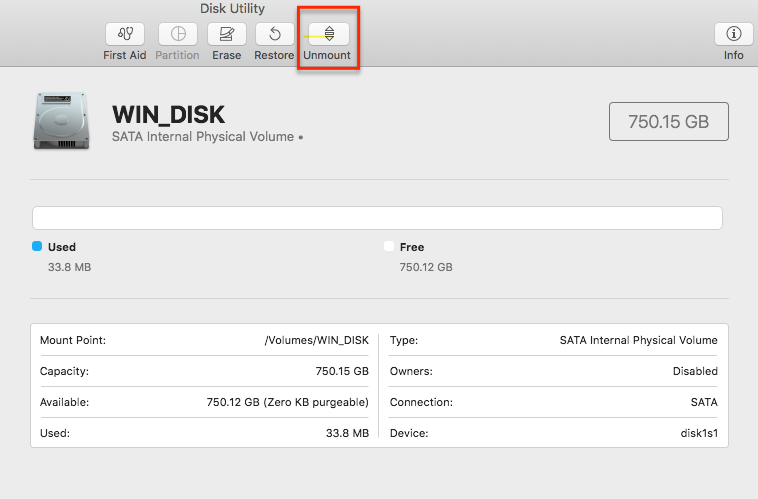Click the Unmount label in the toolbar
Viewport: 758px width, 499px height.
click(x=327, y=55)
